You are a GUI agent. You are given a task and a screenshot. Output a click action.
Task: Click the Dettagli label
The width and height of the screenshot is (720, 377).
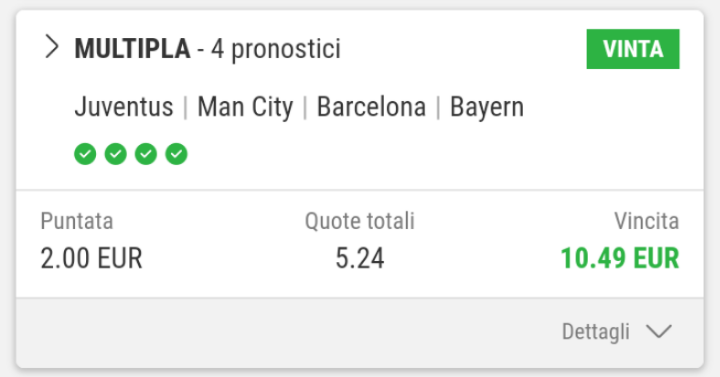click(596, 332)
